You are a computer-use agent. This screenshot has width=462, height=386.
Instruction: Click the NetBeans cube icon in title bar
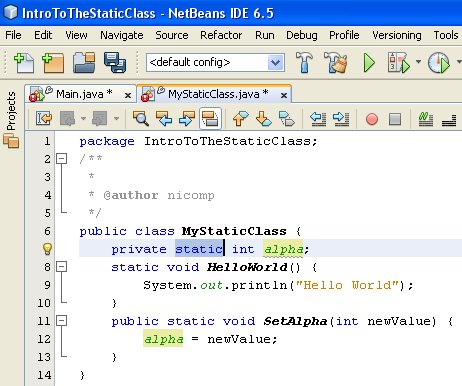pos(10,13)
